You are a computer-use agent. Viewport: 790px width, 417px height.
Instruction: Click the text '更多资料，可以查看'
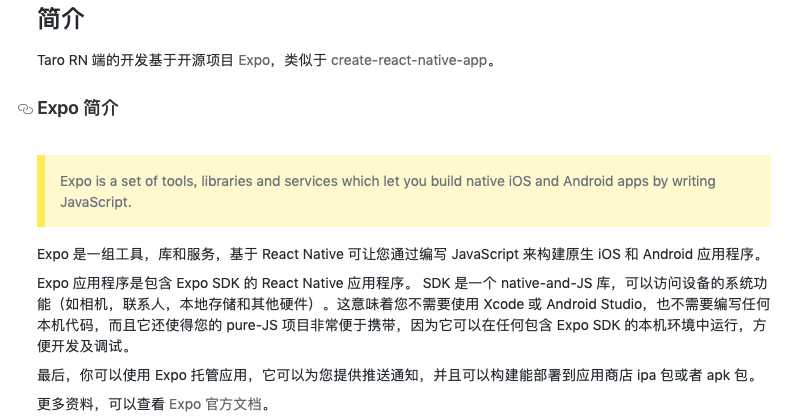[101, 404]
